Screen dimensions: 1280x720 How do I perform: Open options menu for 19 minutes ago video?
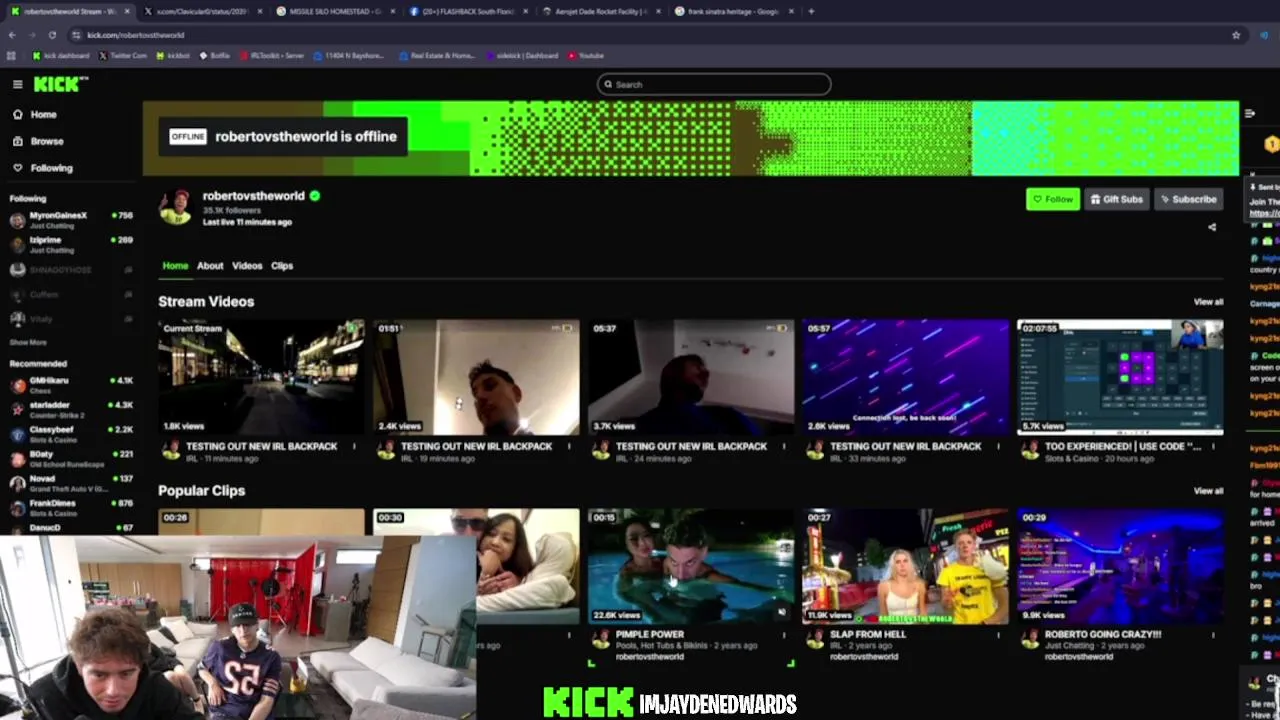(x=569, y=447)
